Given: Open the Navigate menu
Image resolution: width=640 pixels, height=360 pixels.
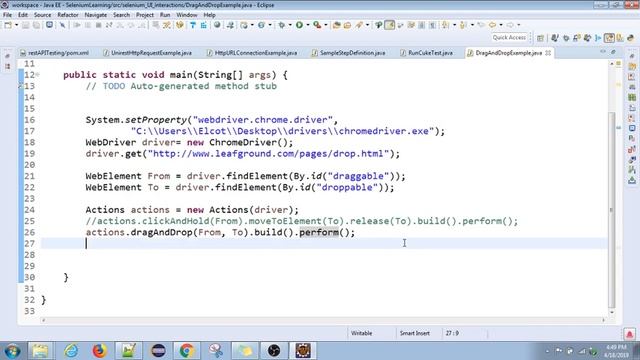Looking at the screenshot, I should point(96,15).
